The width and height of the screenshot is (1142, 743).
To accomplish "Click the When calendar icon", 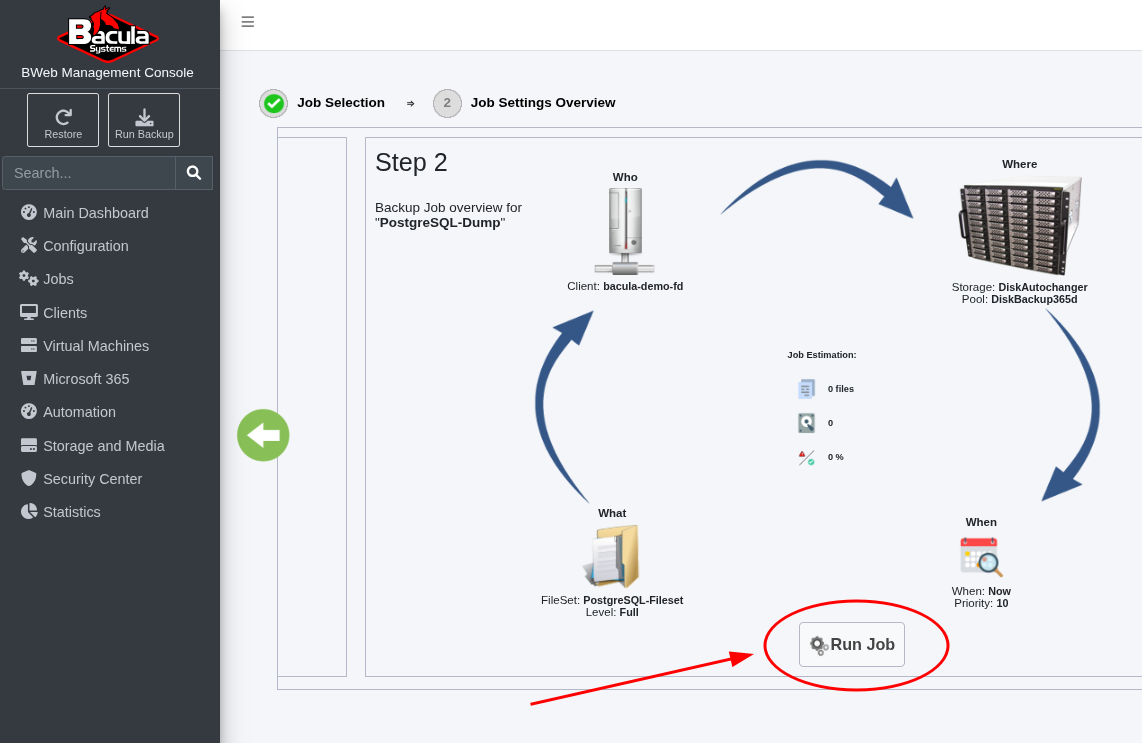I will 980,557.
